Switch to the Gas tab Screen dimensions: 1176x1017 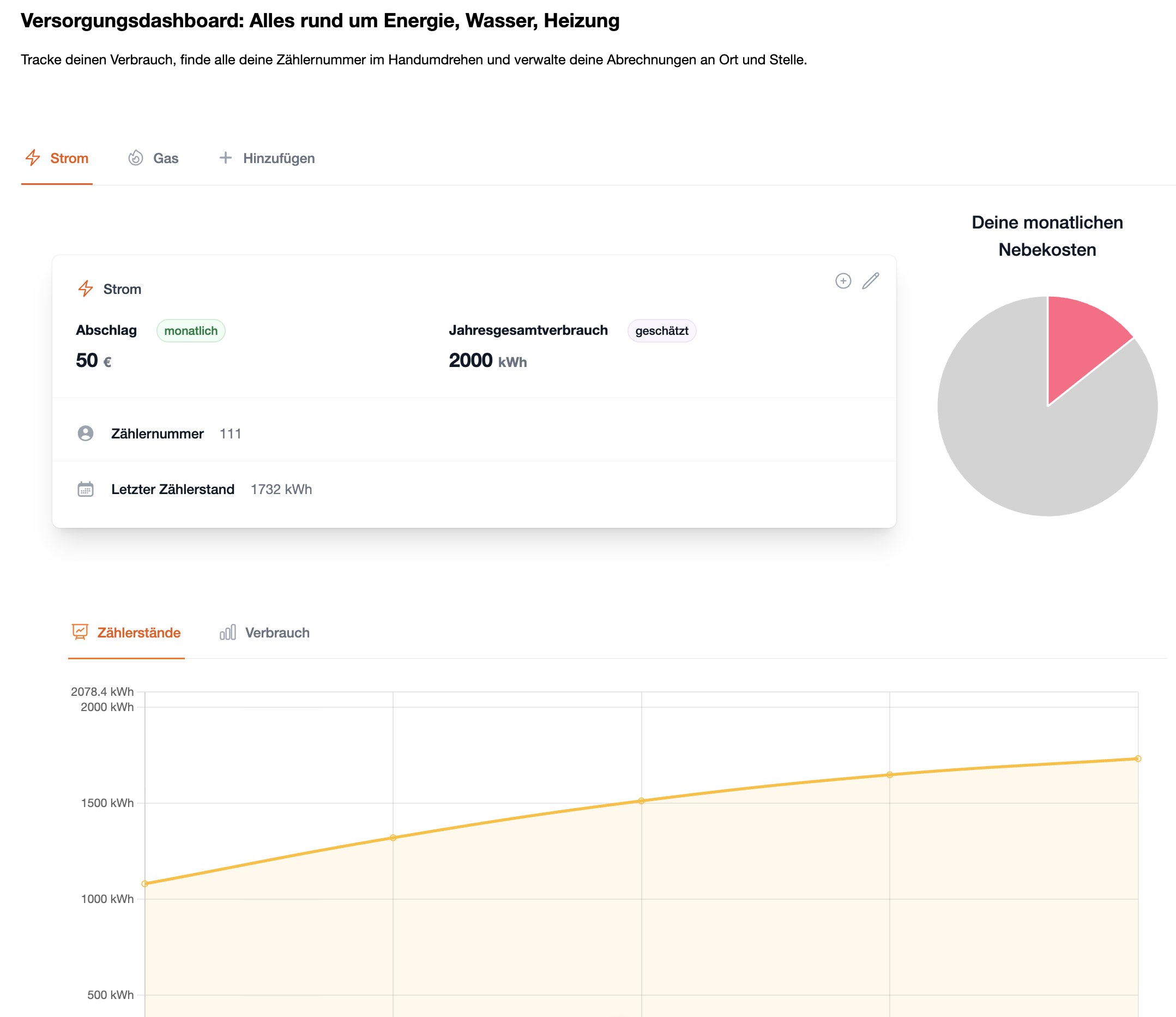(x=165, y=158)
